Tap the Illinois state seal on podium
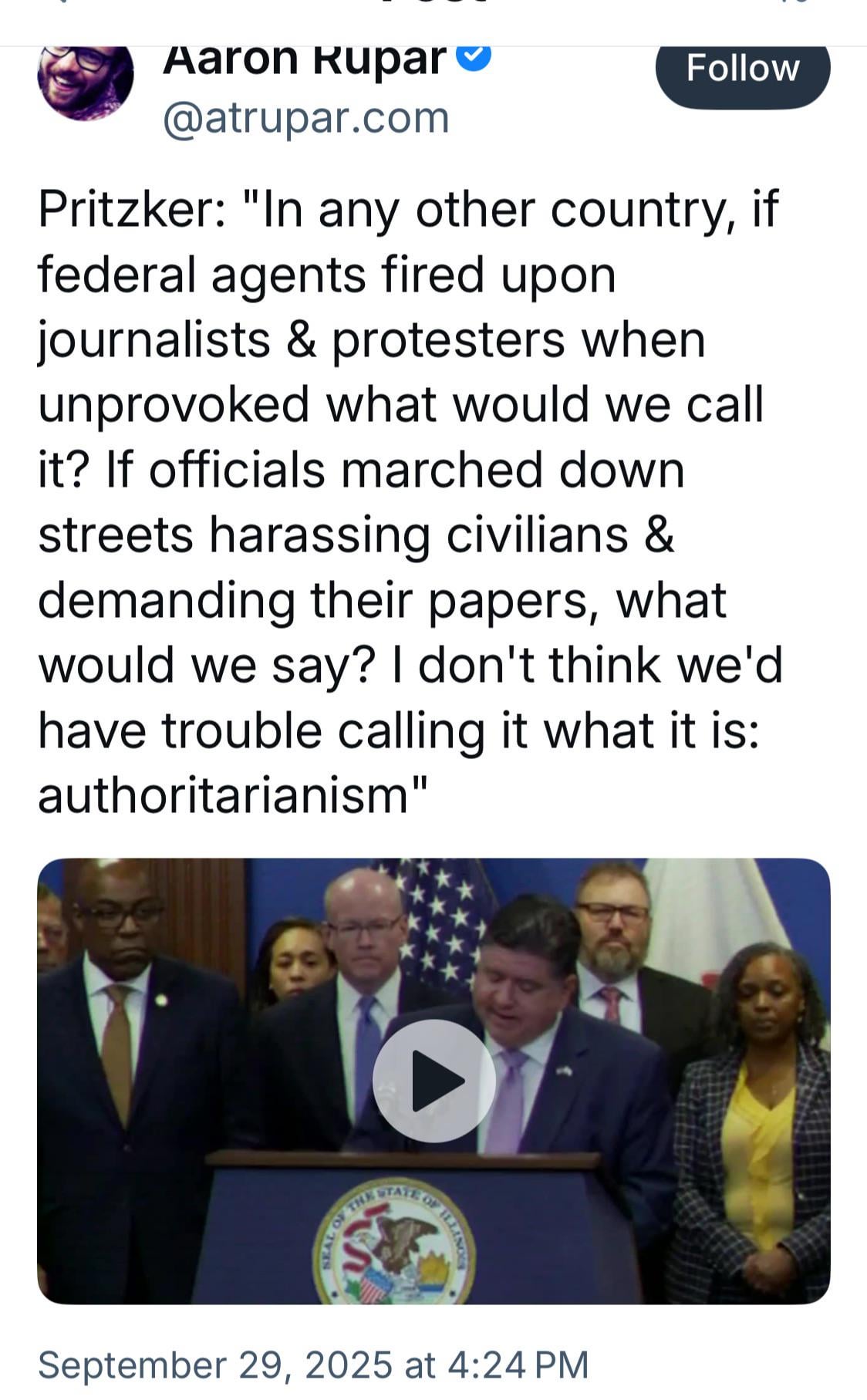Image resolution: width=867 pixels, height=1400 pixels. click(393, 1241)
